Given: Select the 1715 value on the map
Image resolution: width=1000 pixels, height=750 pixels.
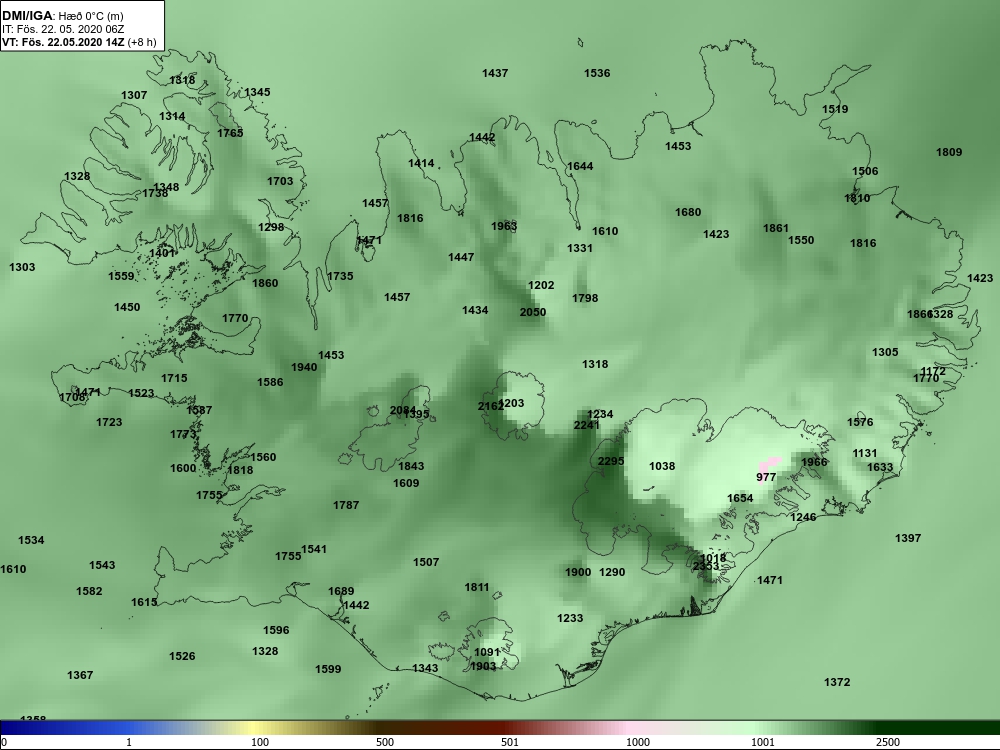Looking at the screenshot, I should click(174, 379).
